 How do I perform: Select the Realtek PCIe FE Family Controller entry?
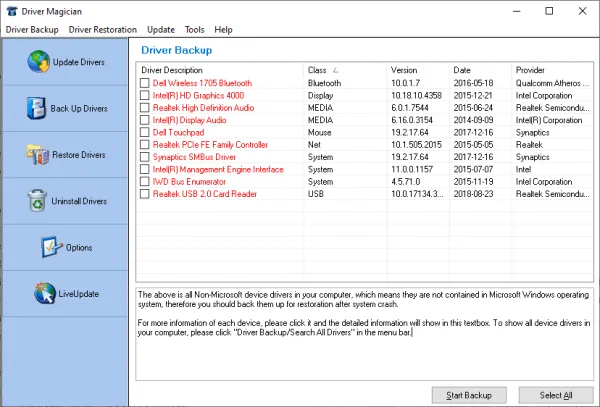pyautogui.click(x=210, y=145)
